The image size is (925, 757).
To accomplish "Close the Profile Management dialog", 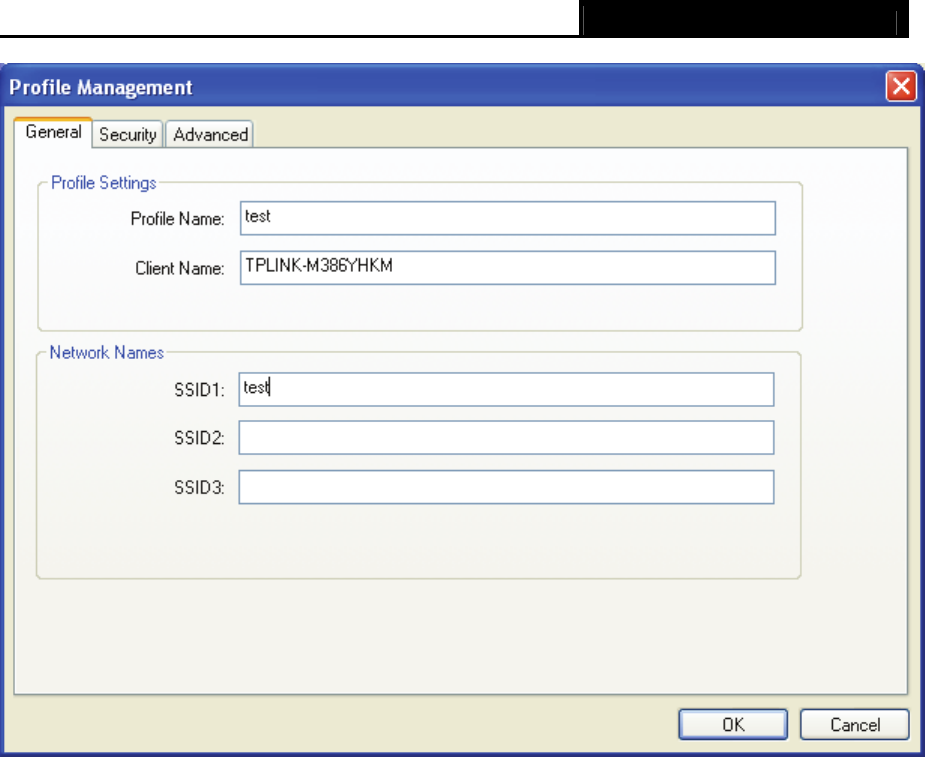I will [901, 87].
